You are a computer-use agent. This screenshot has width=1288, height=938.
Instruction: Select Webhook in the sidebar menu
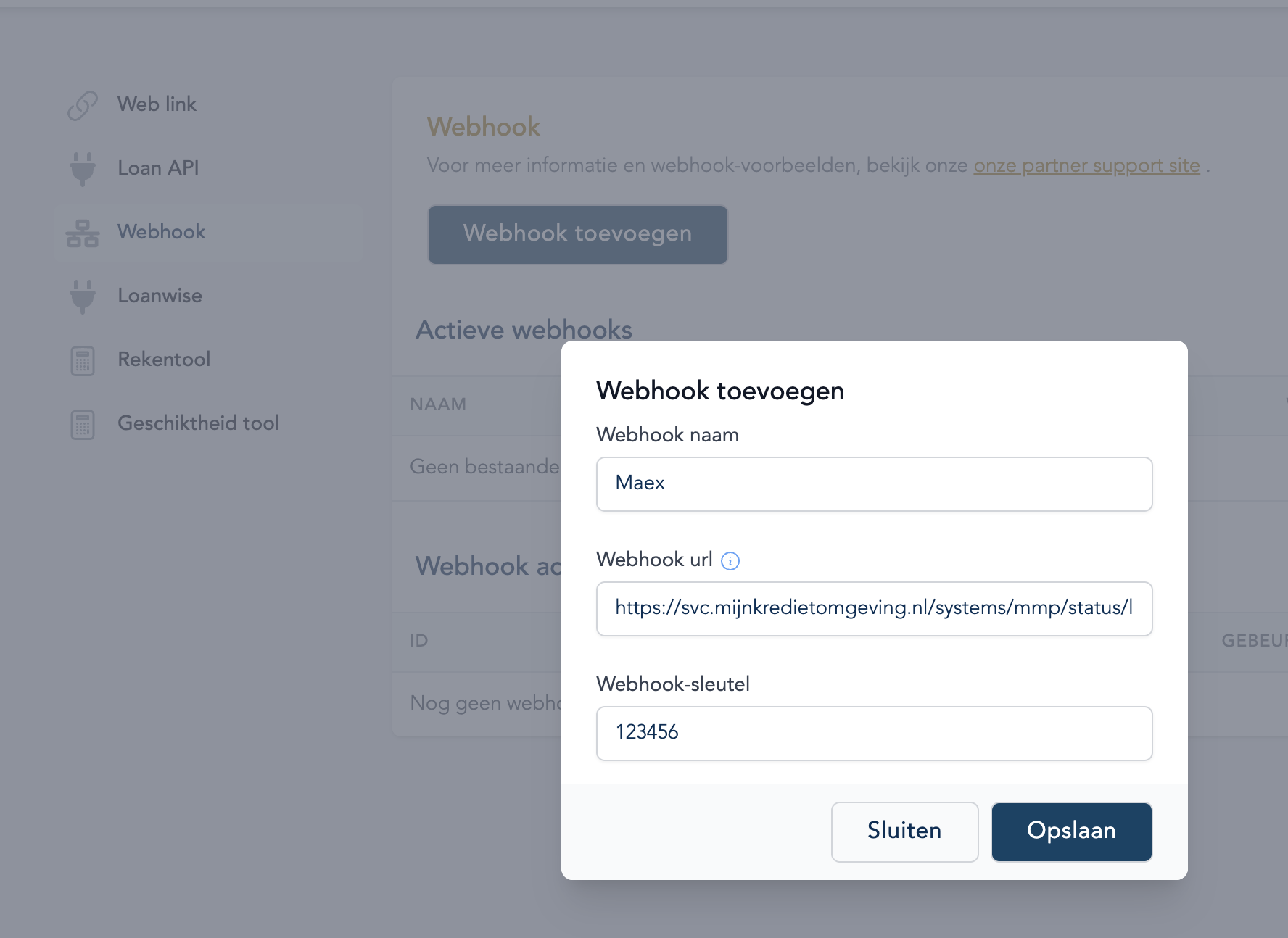(x=162, y=232)
